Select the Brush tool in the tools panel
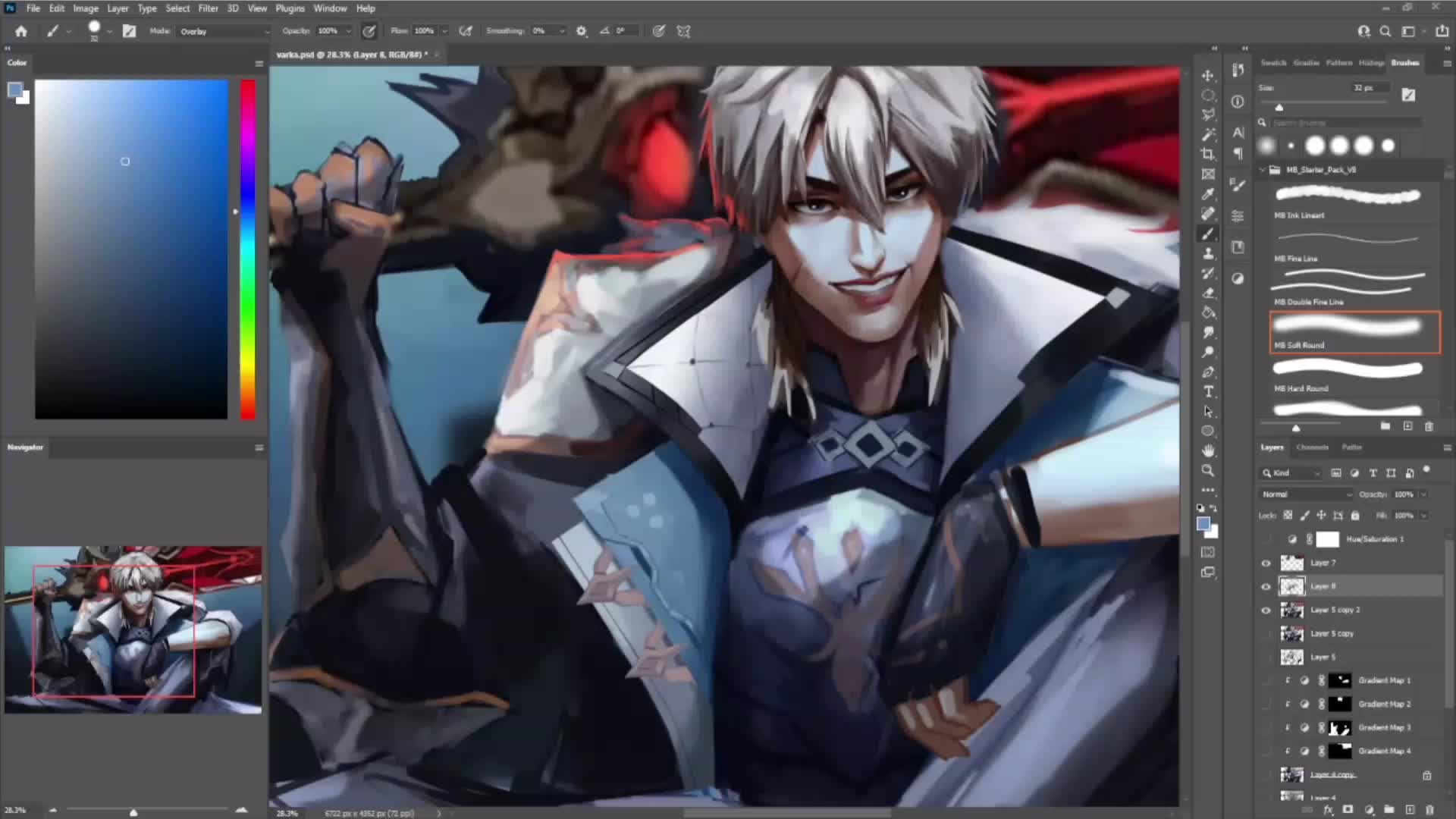Screen dimensions: 1456x819 click(x=1208, y=234)
